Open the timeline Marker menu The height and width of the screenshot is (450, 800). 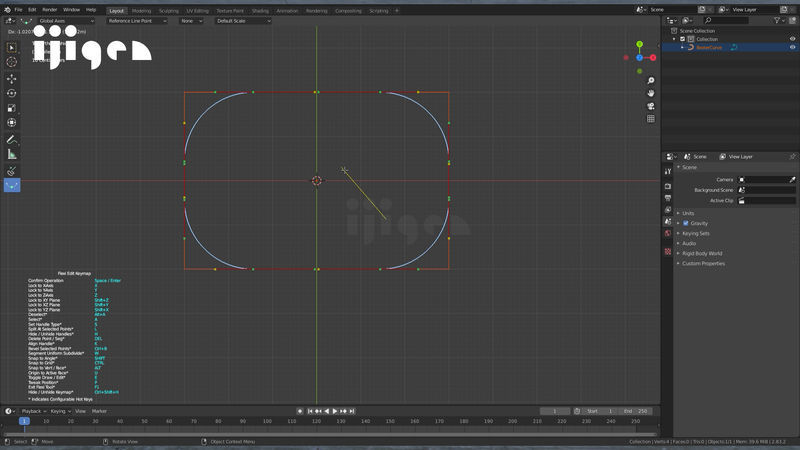click(x=99, y=411)
